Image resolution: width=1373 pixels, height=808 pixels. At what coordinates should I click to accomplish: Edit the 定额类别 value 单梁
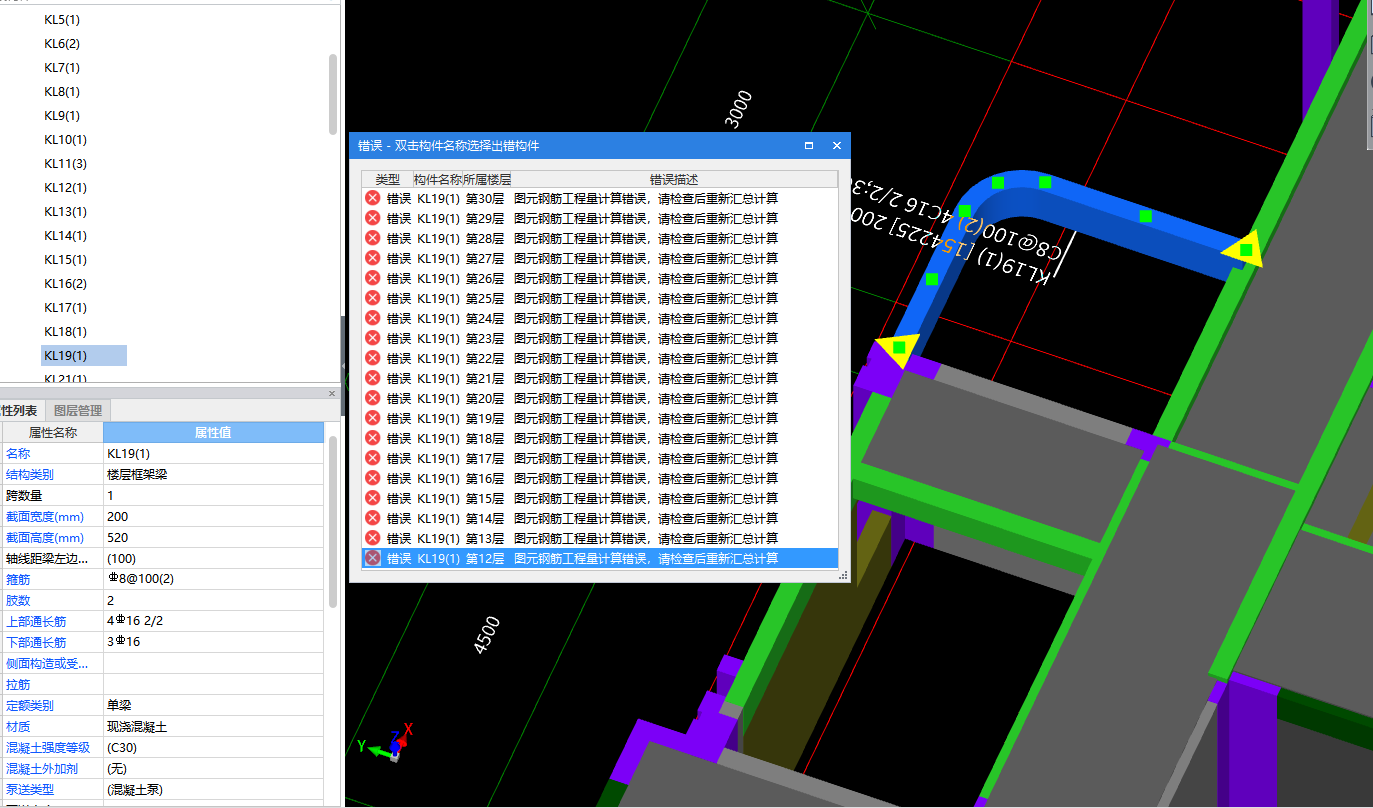(x=213, y=706)
